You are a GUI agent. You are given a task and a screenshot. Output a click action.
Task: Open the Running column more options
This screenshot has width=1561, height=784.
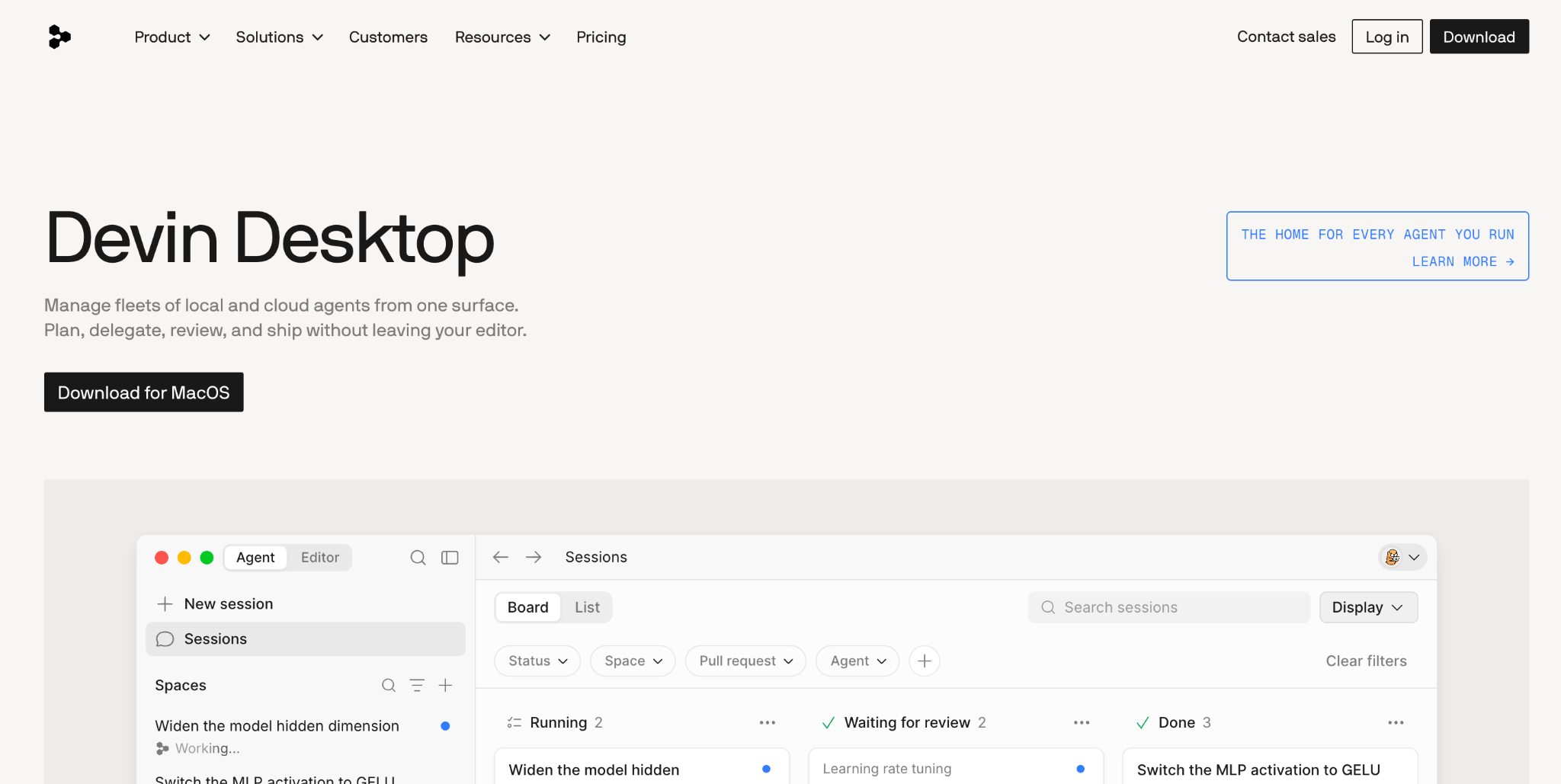(x=768, y=722)
